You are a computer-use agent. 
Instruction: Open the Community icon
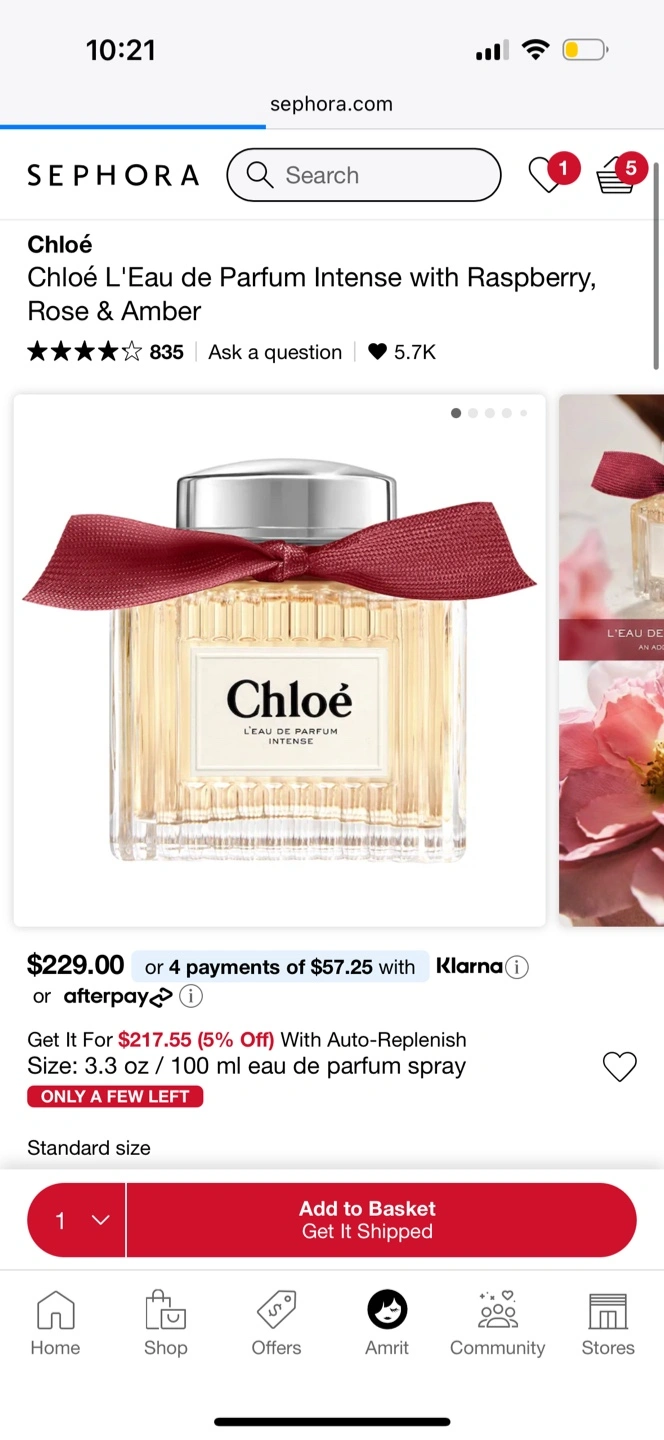click(x=497, y=1310)
